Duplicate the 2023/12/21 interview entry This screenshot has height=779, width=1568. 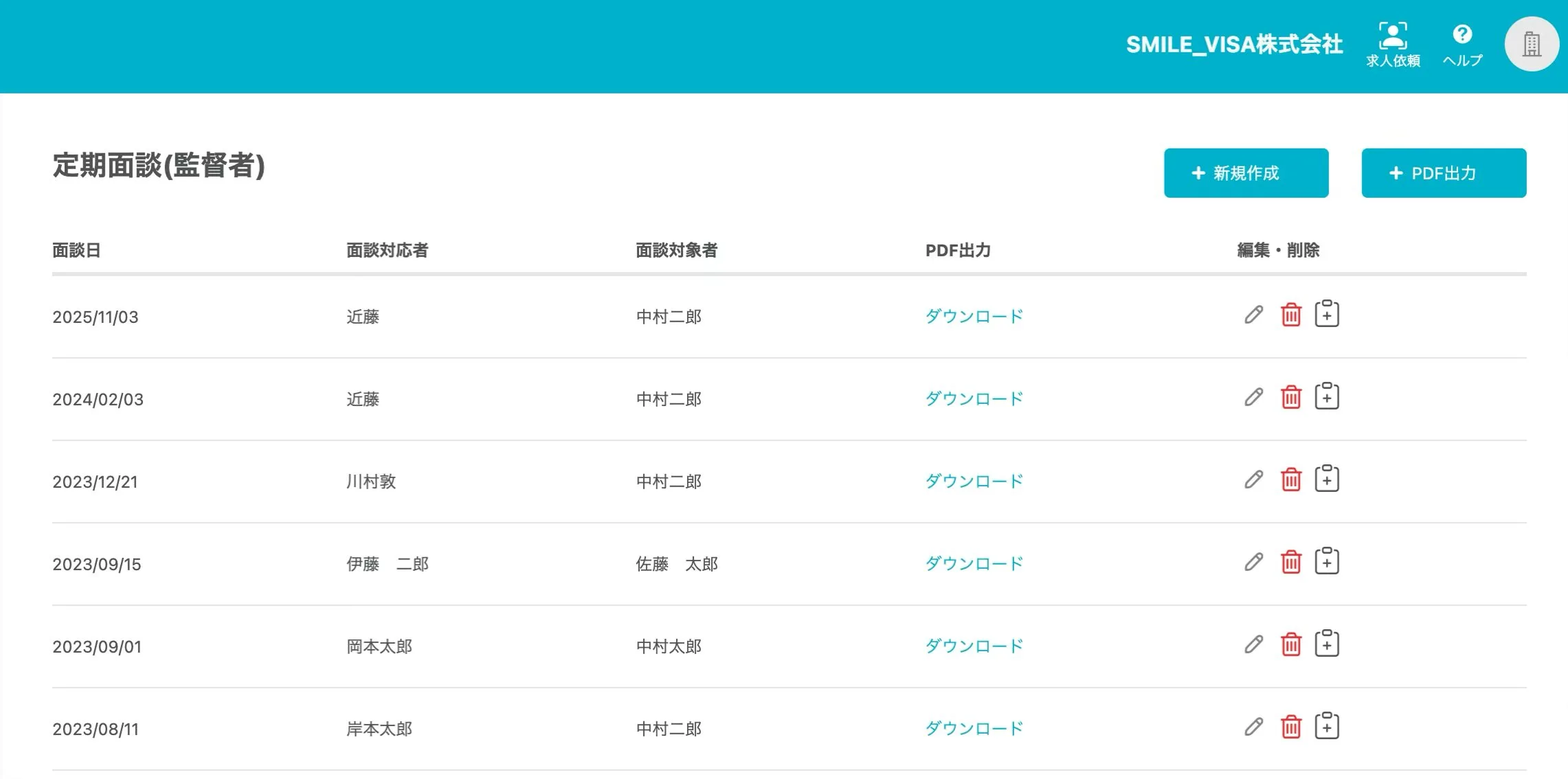(1326, 479)
